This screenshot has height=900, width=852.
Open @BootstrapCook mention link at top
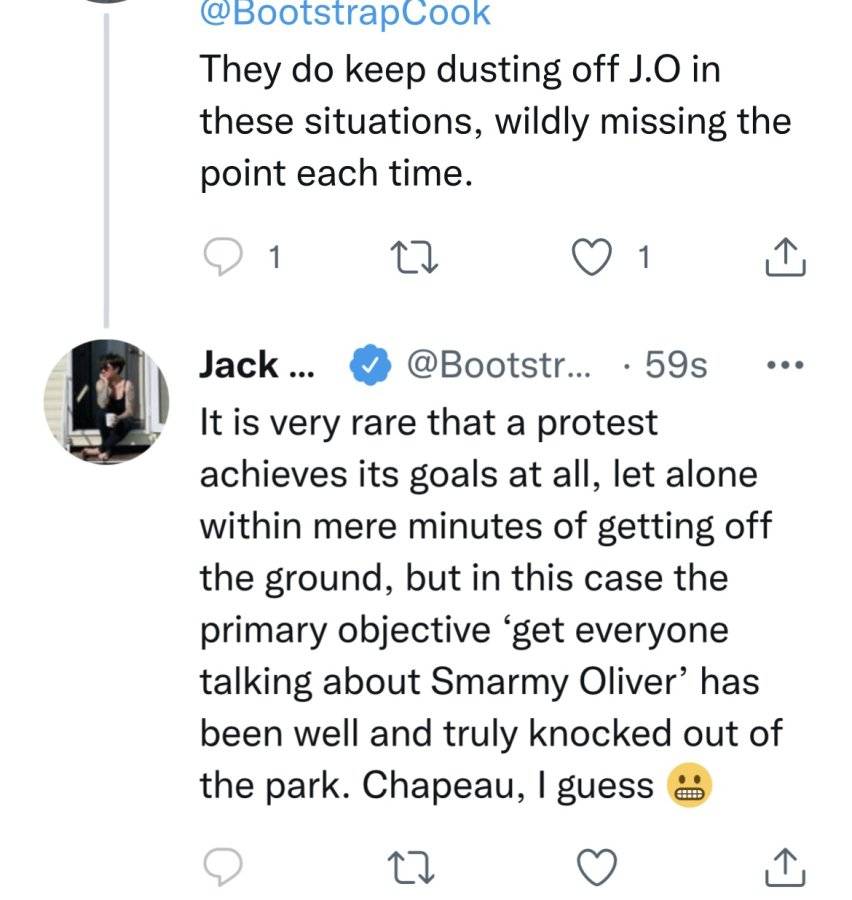coord(345,13)
